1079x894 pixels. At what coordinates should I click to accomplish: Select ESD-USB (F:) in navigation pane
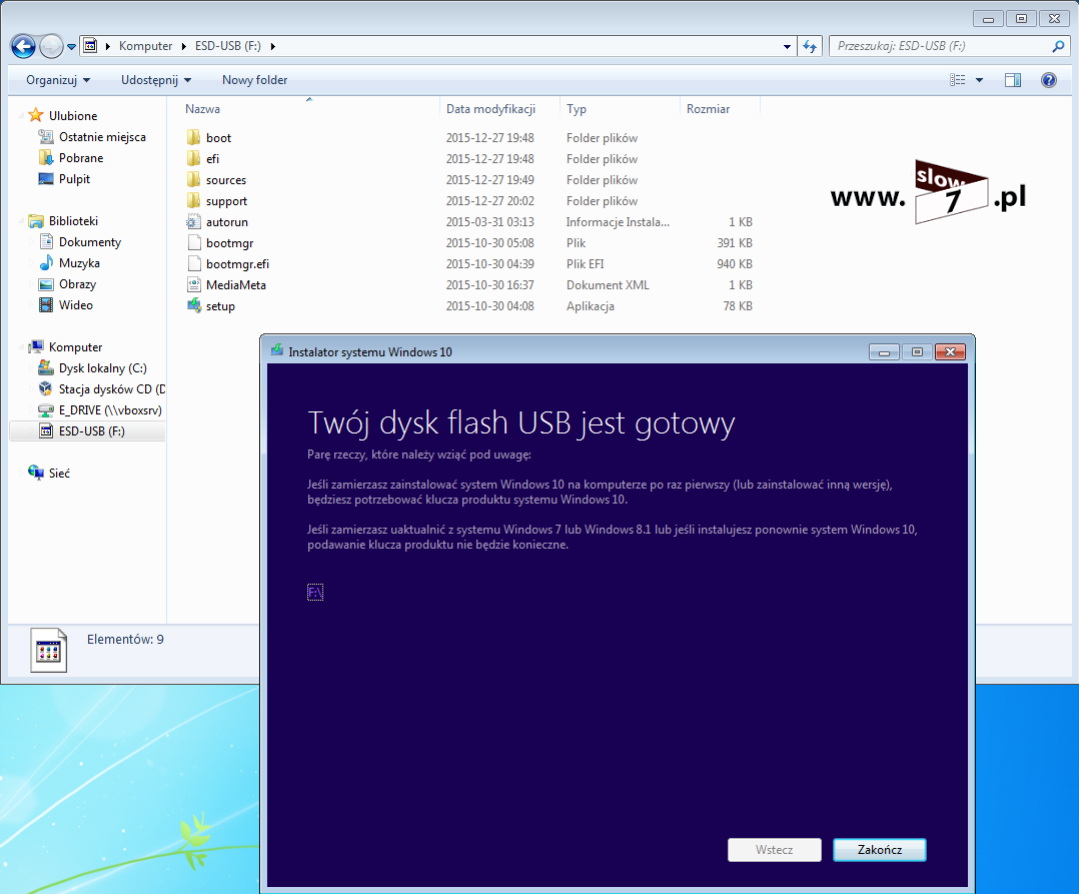tap(92, 432)
